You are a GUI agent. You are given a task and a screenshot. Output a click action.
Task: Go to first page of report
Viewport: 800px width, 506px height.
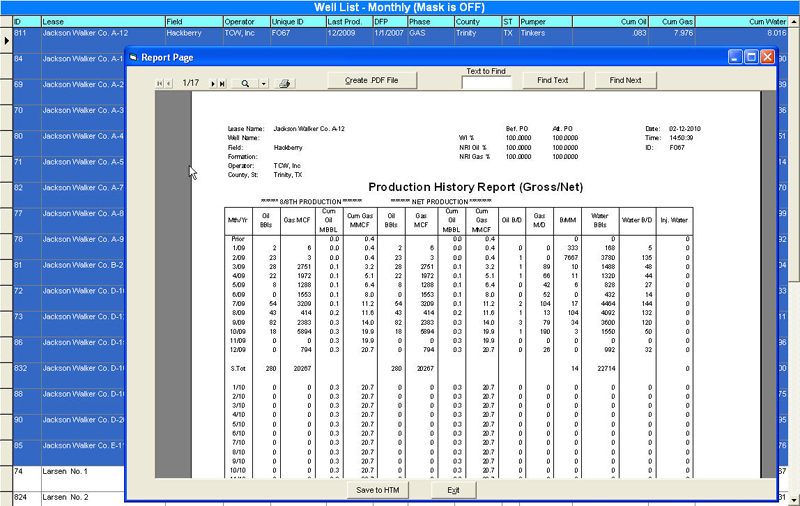pyautogui.click(x=160, y=83)
